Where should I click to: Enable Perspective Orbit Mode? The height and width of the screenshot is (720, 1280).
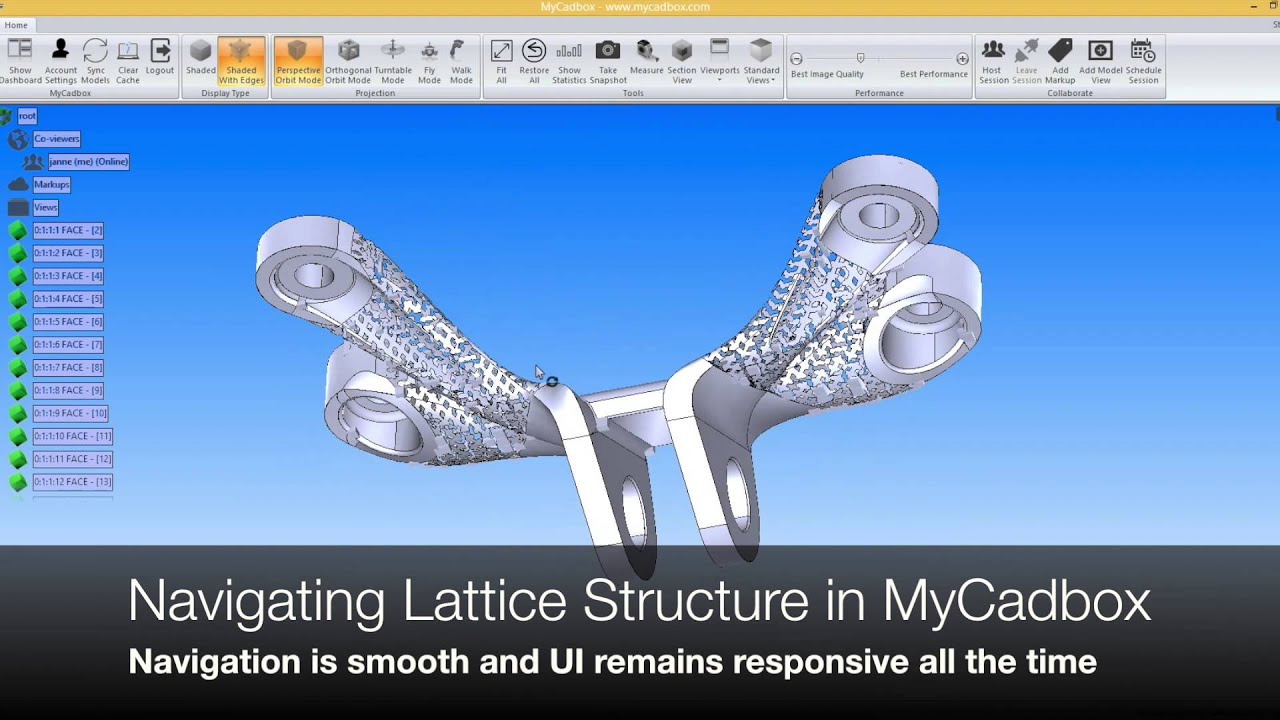pos(298,61)
